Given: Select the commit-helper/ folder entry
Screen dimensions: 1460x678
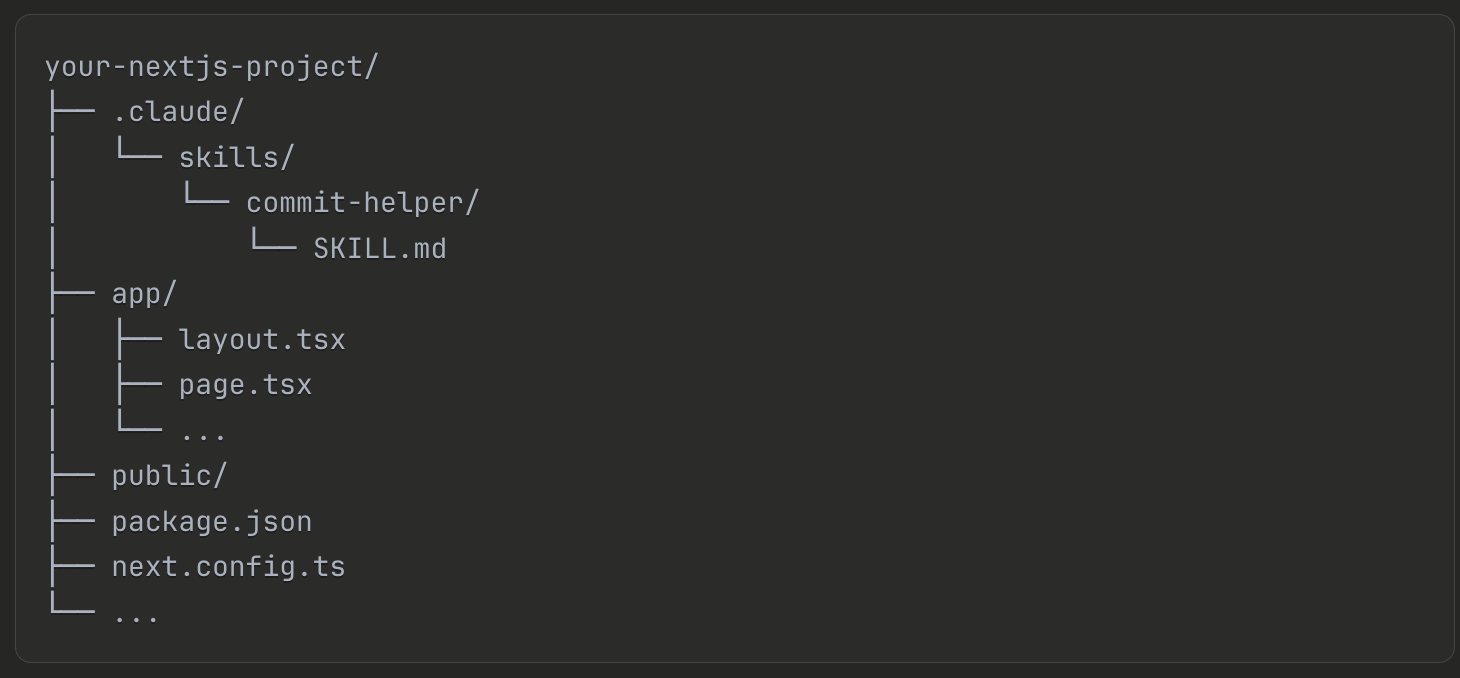Looking at the screenshot, I should (363, 203).
